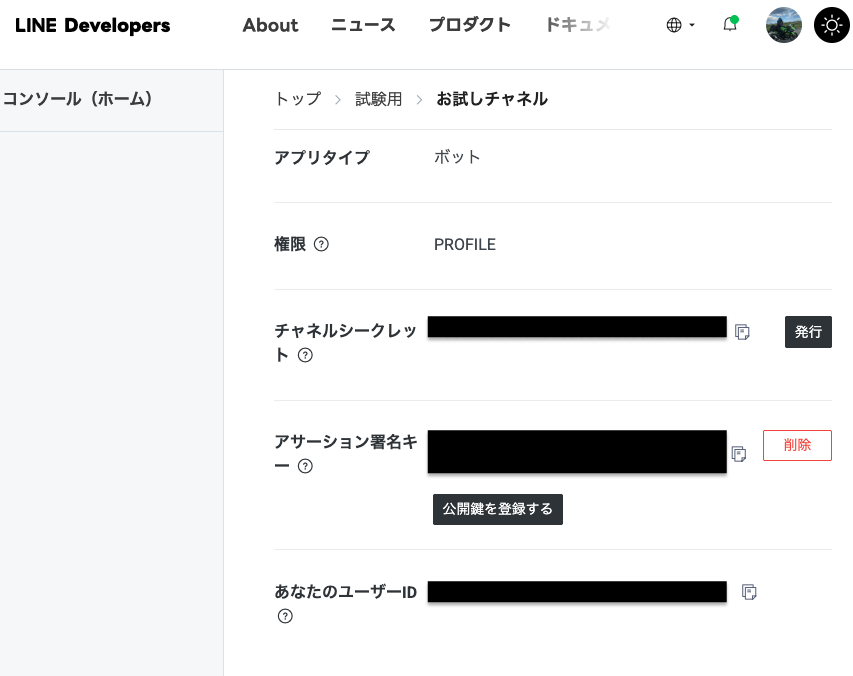Select the お試しチャネル breadcrumb text
The height and width of the screenshot is (676, 853).
point(492,99)
